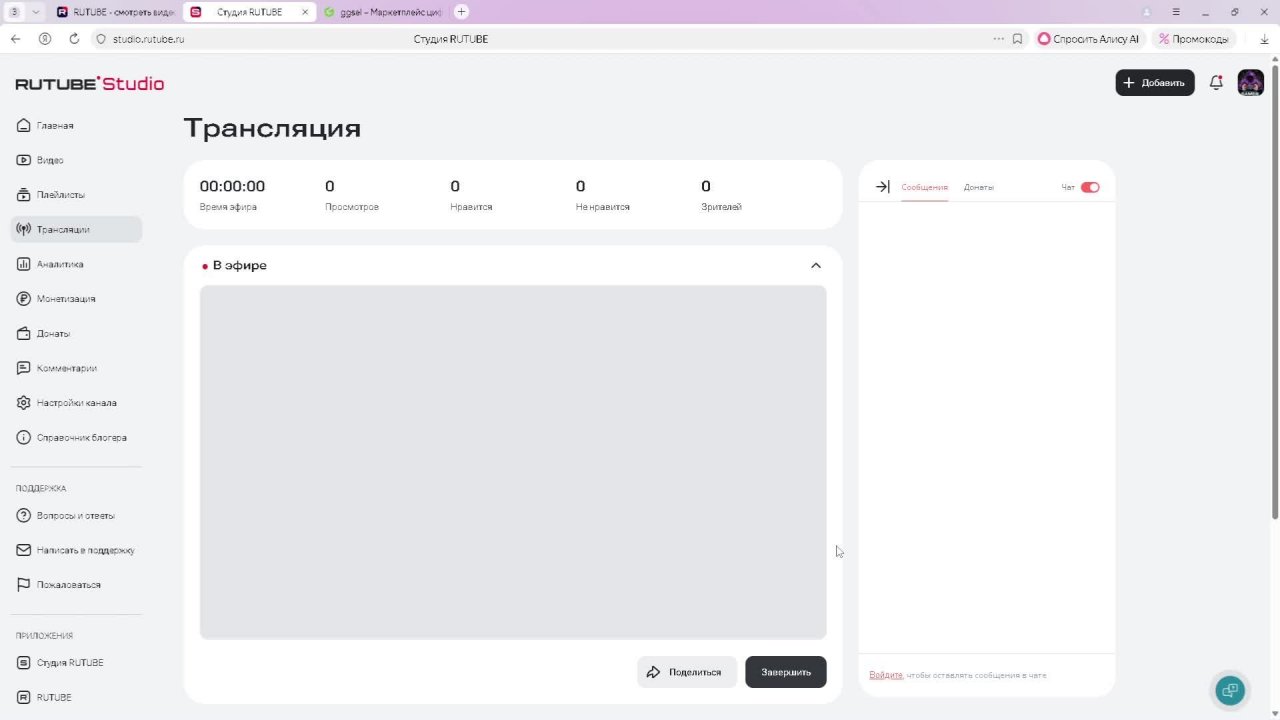Click the ПОДДЕРЖКА section header
Image resolution: width=1280 pixels, height=720 pixels.
(41, 489)
